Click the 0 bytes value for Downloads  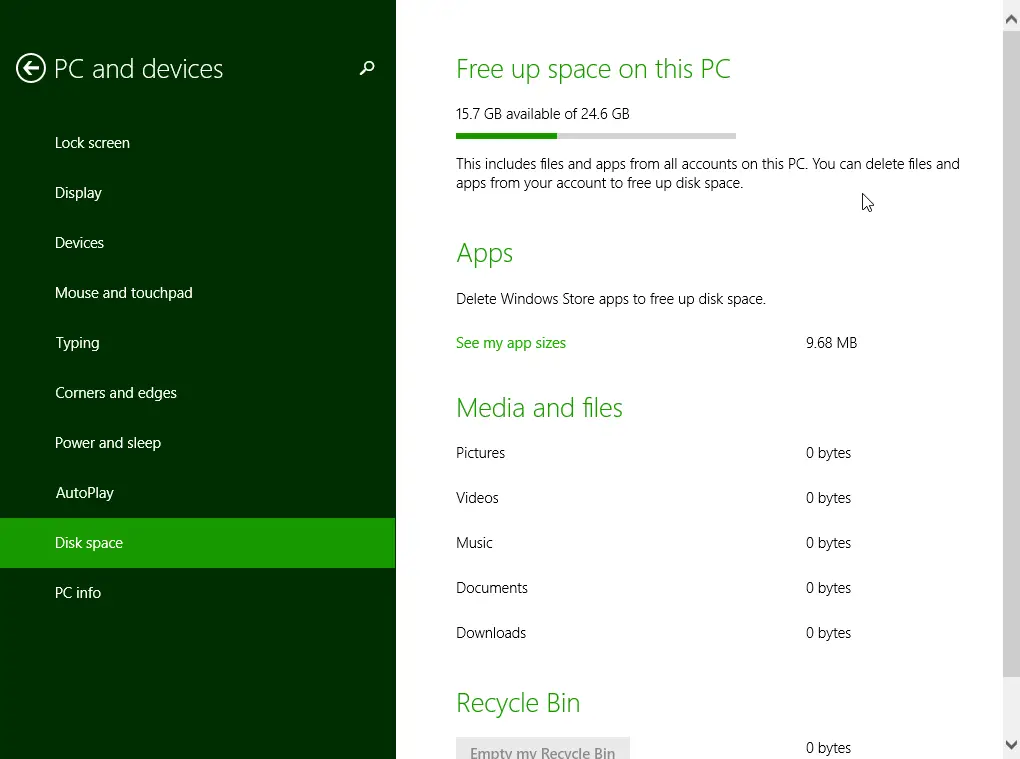(828, 633)
